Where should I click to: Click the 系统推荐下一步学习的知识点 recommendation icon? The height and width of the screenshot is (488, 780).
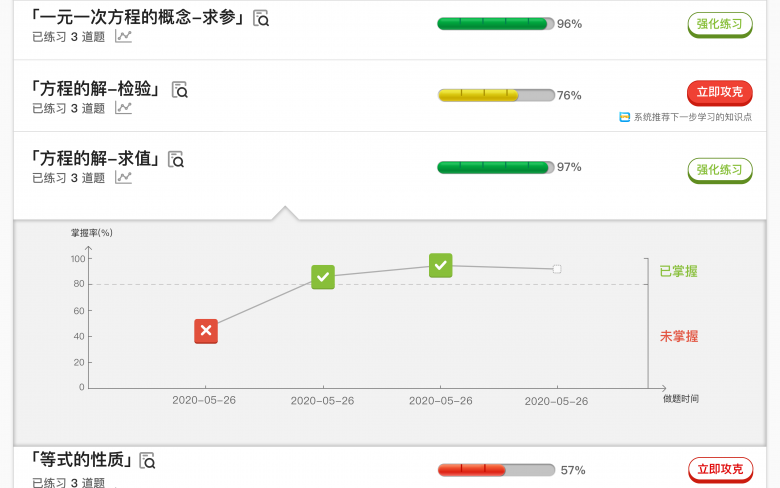click(x=625, y=117)
